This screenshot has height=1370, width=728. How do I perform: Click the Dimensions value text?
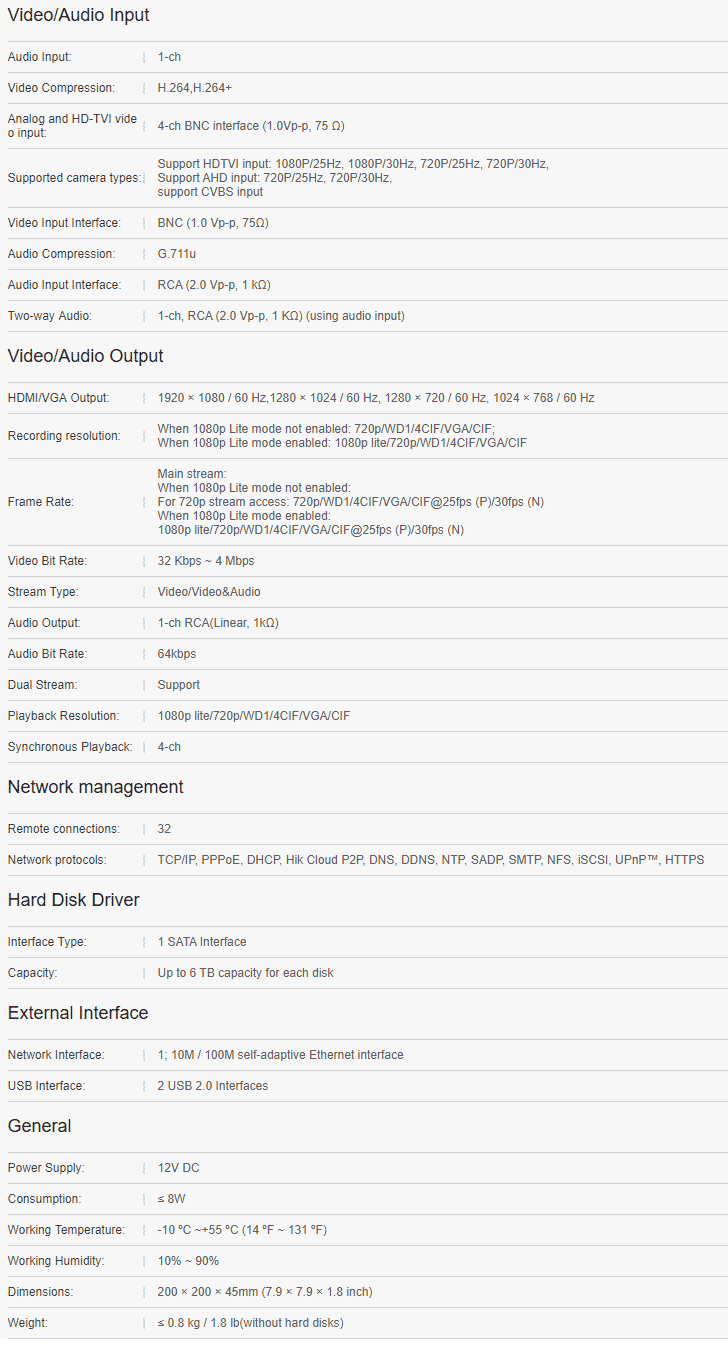pos(265,1292)
